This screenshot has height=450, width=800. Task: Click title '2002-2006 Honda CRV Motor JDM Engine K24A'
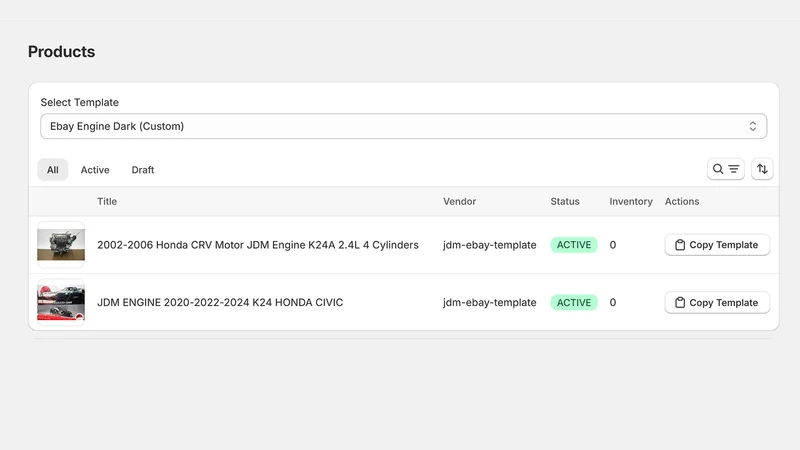pos(258,245)
